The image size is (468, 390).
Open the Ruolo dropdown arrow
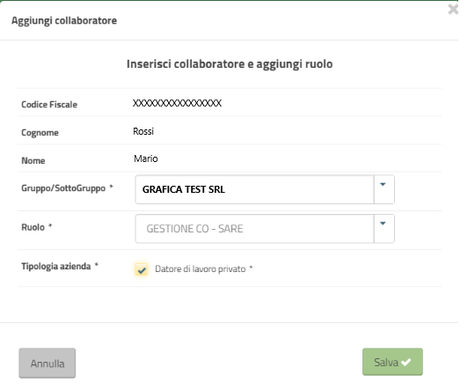click(x=384, y=228)
